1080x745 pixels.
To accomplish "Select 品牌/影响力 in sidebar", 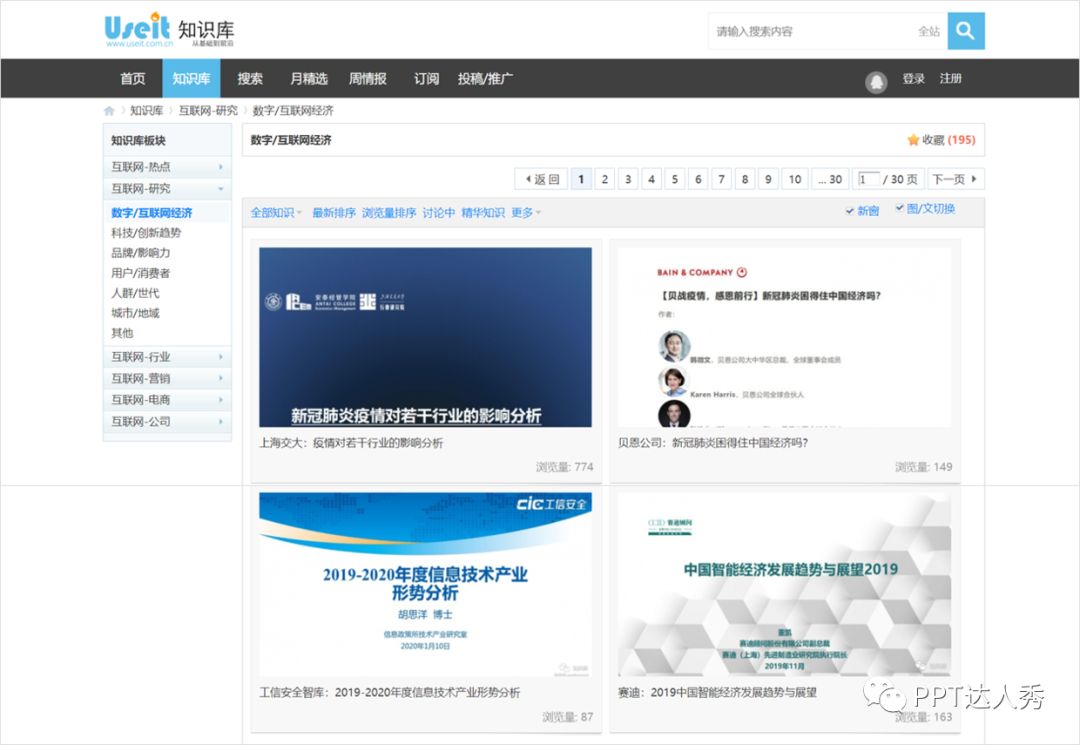I will pyautogui.click(x=141, y=253).
